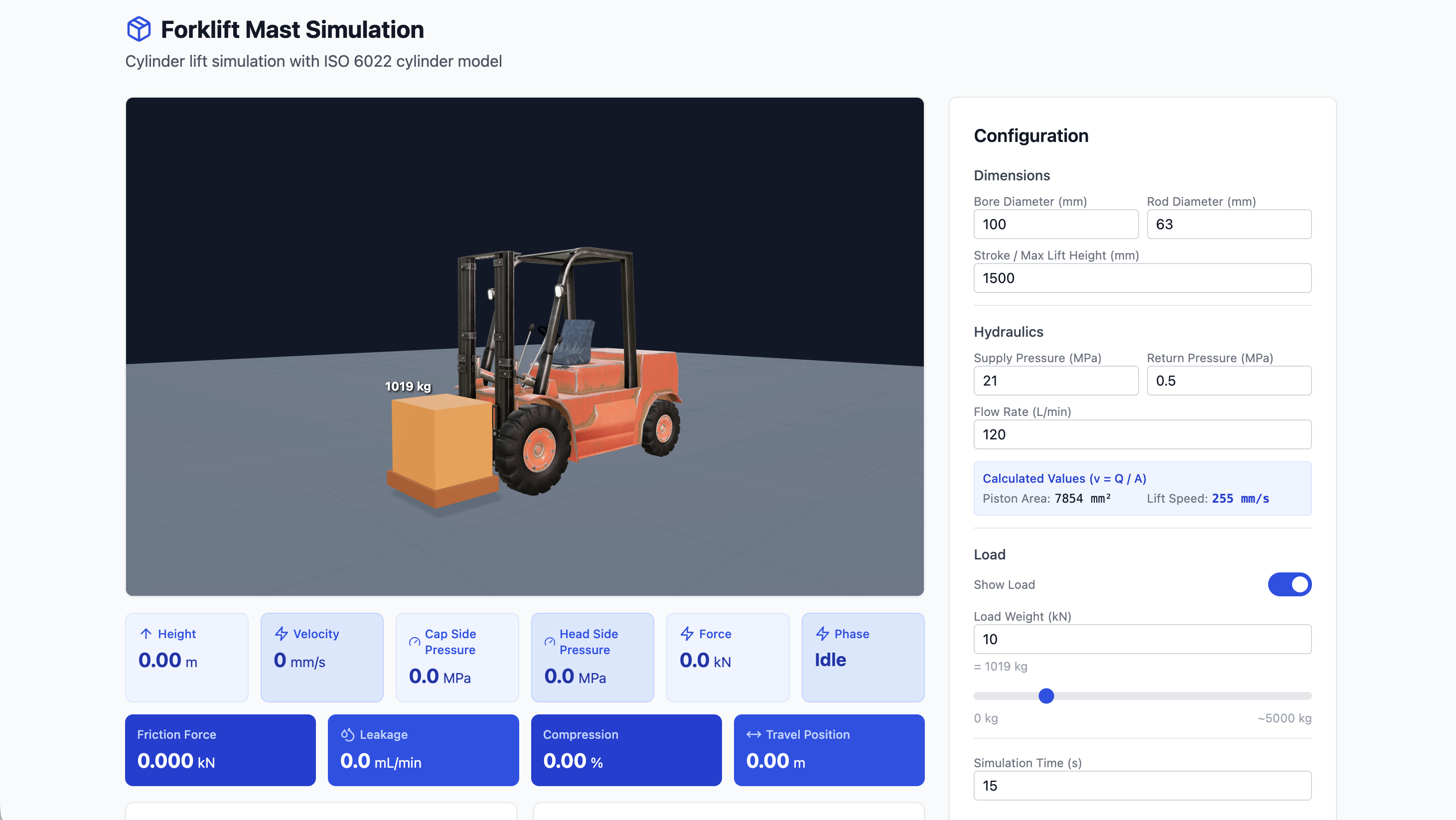Click the Force lightning bolt icon
Viewport: 1456px width, 820px height.
[x=687, y=634]
